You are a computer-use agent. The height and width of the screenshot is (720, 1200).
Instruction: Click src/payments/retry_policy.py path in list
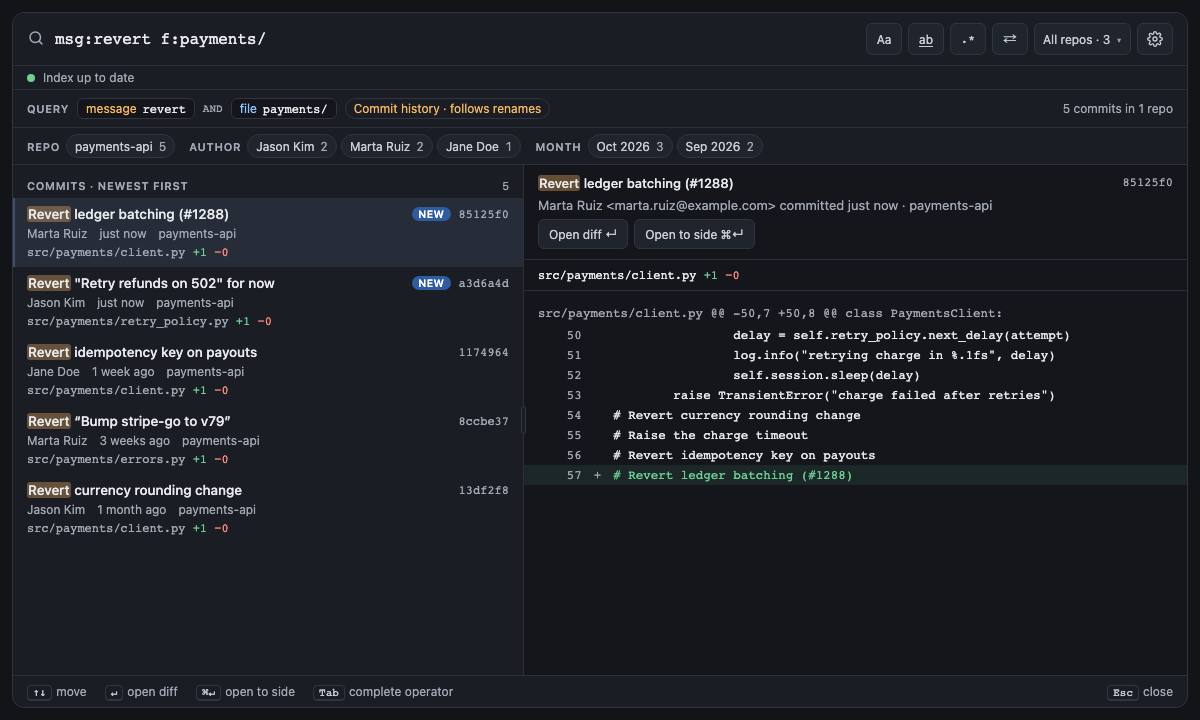tap(128, 321)
